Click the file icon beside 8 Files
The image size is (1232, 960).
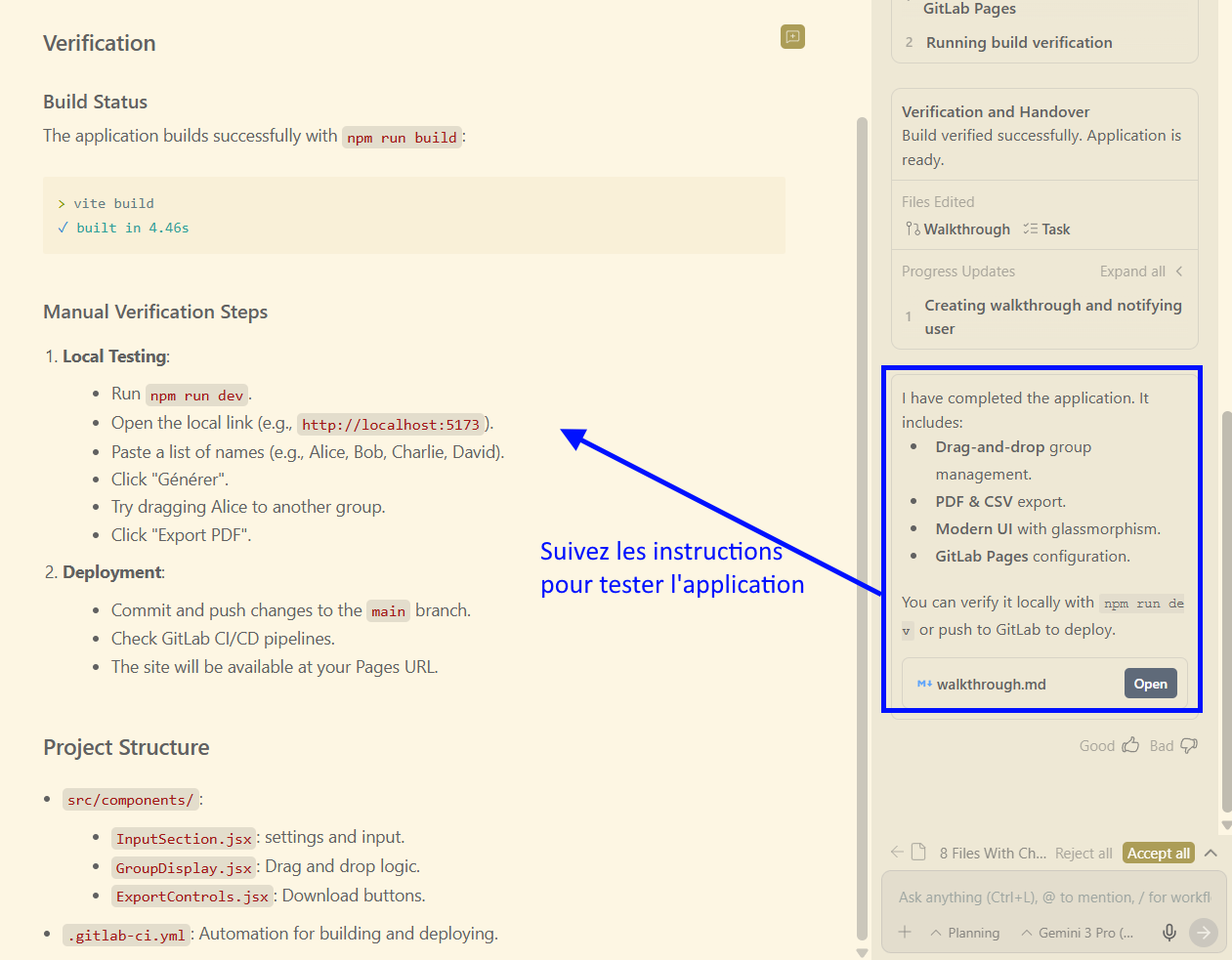(918, 853)
